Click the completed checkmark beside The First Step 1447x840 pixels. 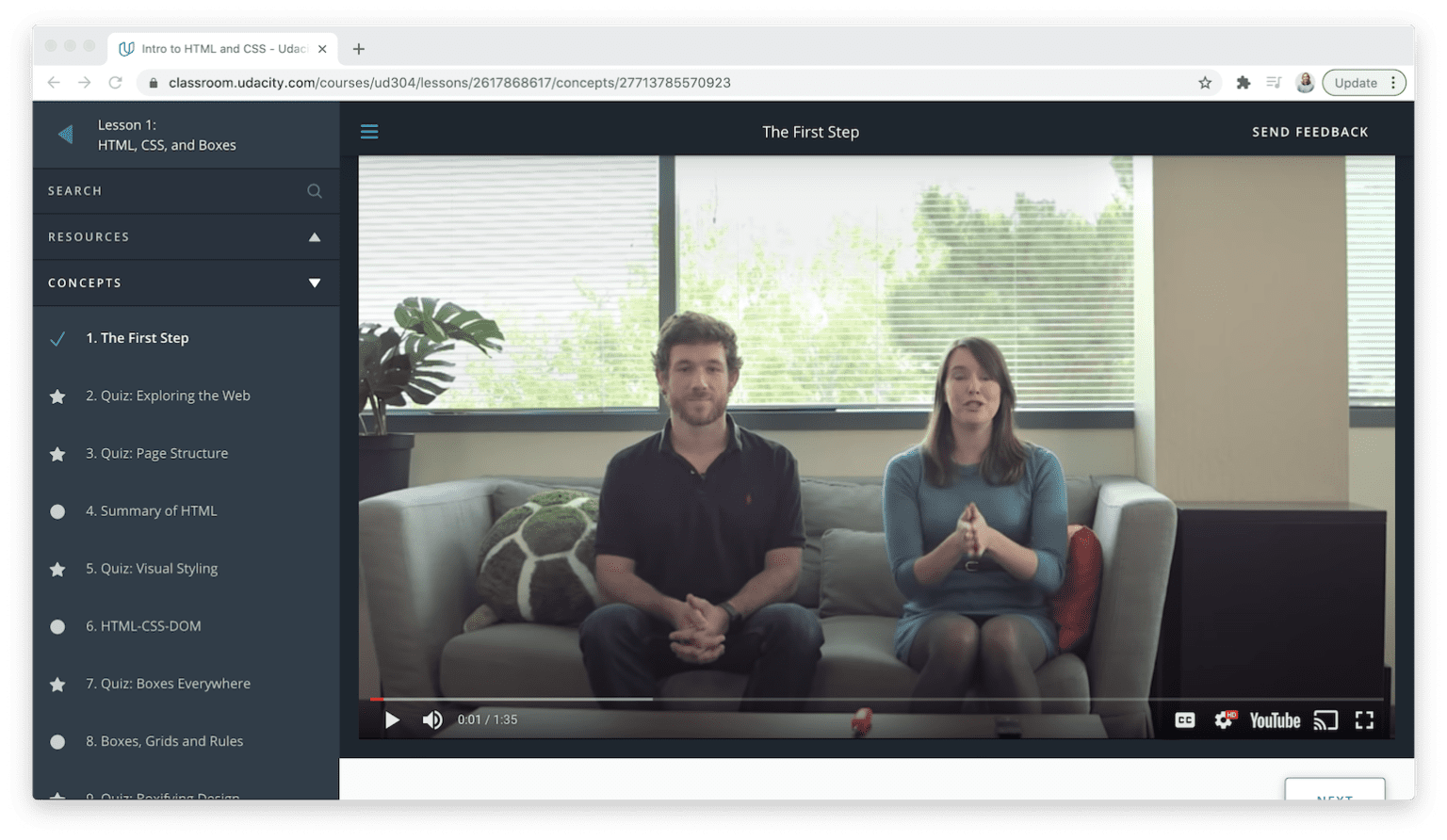[57, 338]
